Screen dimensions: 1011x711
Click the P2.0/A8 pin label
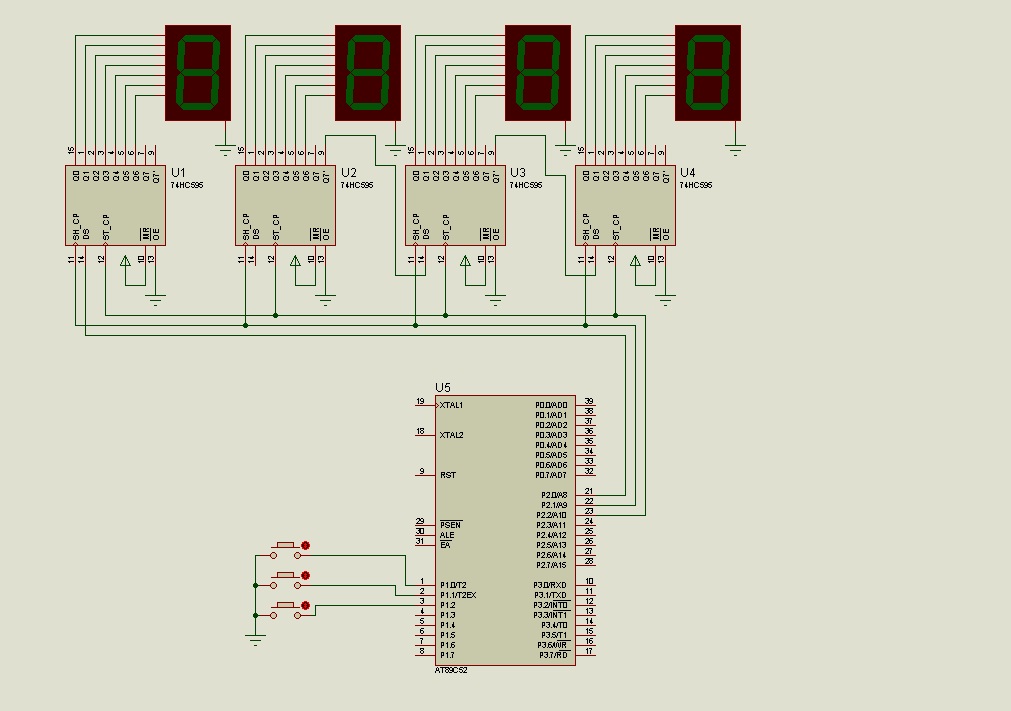(x=554, y=495)
